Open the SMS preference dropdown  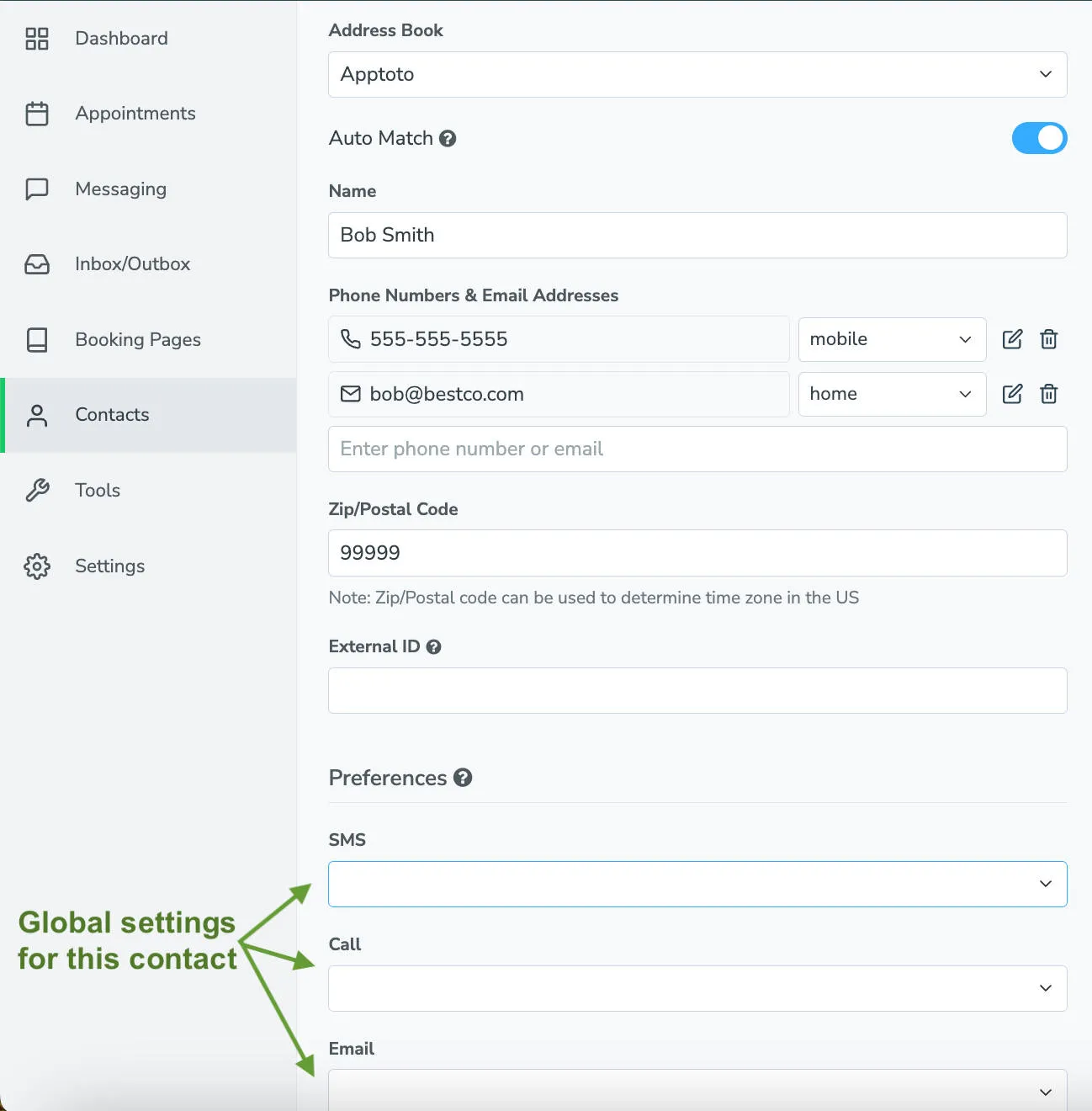(x=697, y=884)
